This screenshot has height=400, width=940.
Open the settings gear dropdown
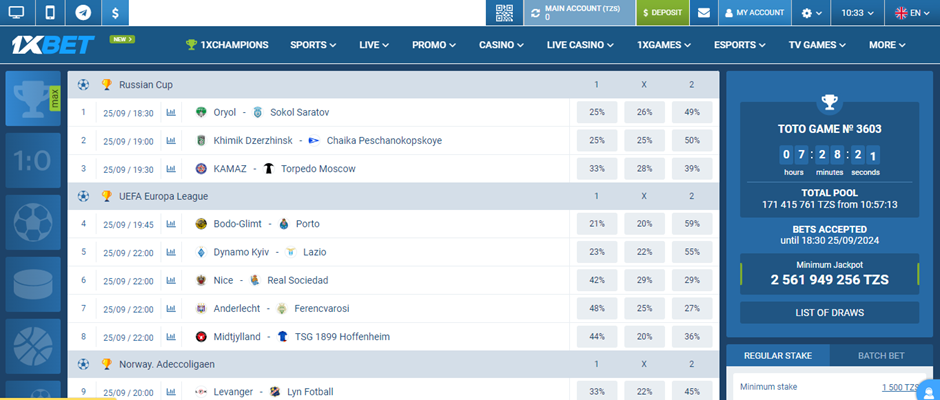[x=812, y=13]
